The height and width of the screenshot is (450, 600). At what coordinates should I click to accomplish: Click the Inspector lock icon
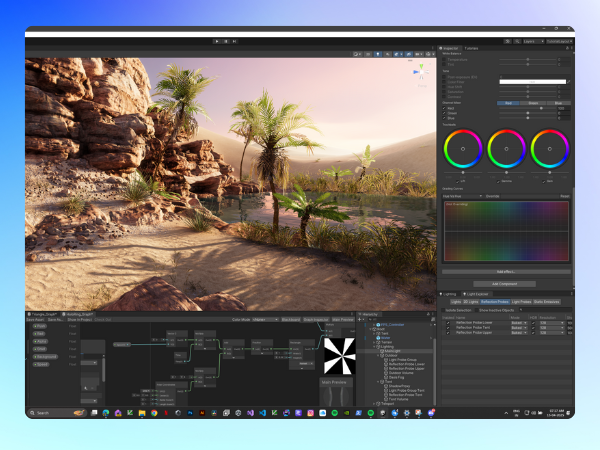click(x=567, y=48)
